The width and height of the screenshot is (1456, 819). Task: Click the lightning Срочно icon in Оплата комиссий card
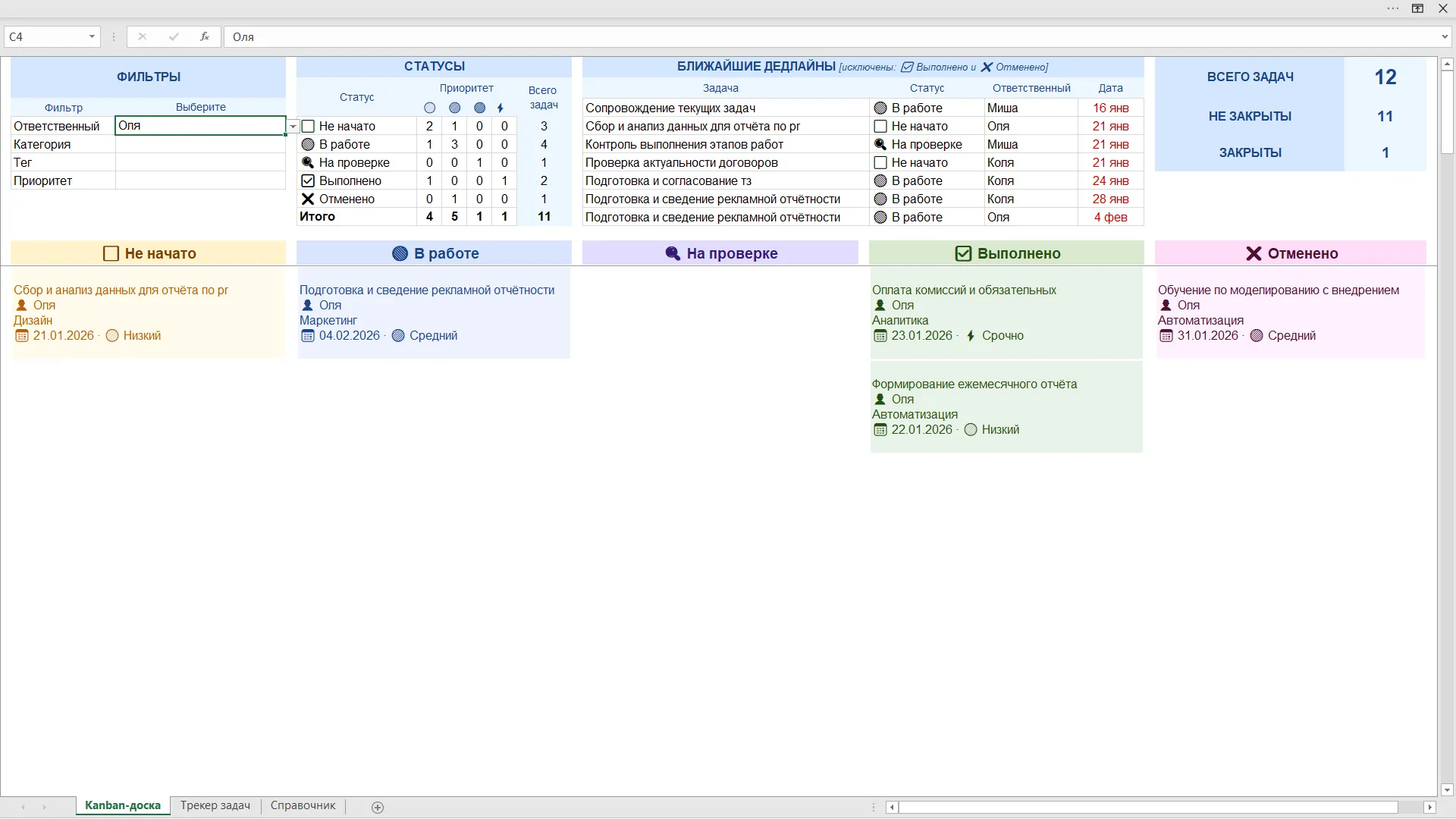971,336
